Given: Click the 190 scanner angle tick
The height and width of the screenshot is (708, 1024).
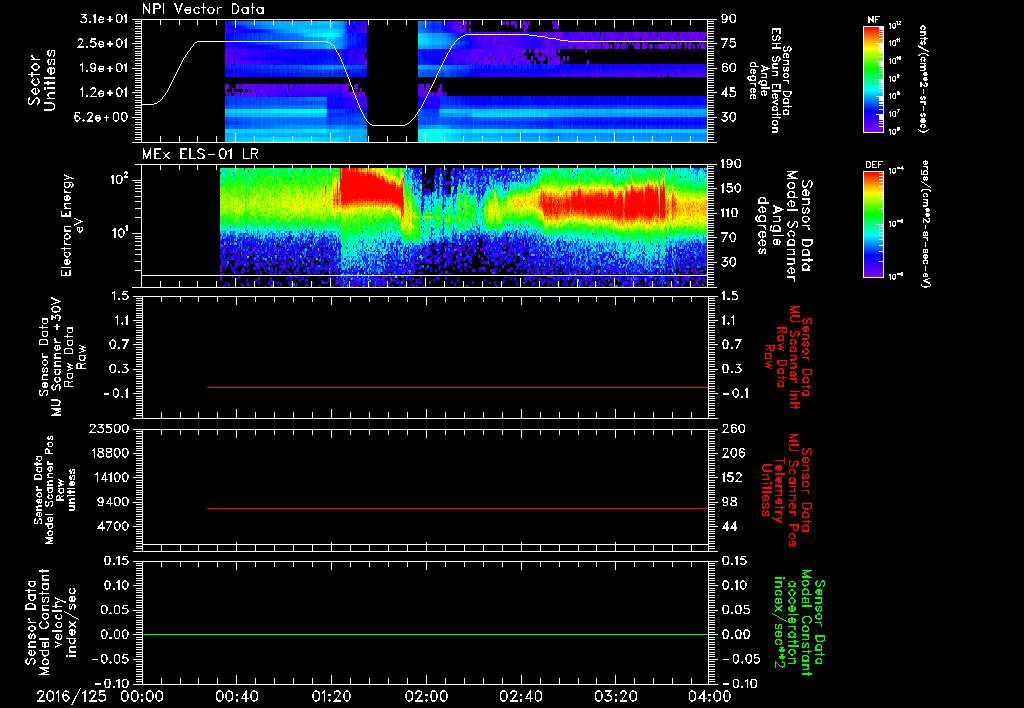Looking at the screenshot, I should coord(731,164).
